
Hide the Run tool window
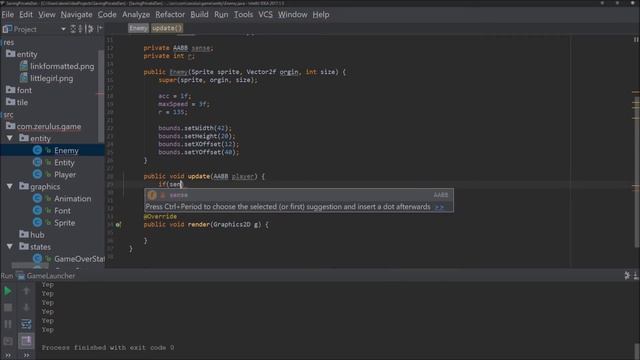pyautogui.click(x=636, y=276)
